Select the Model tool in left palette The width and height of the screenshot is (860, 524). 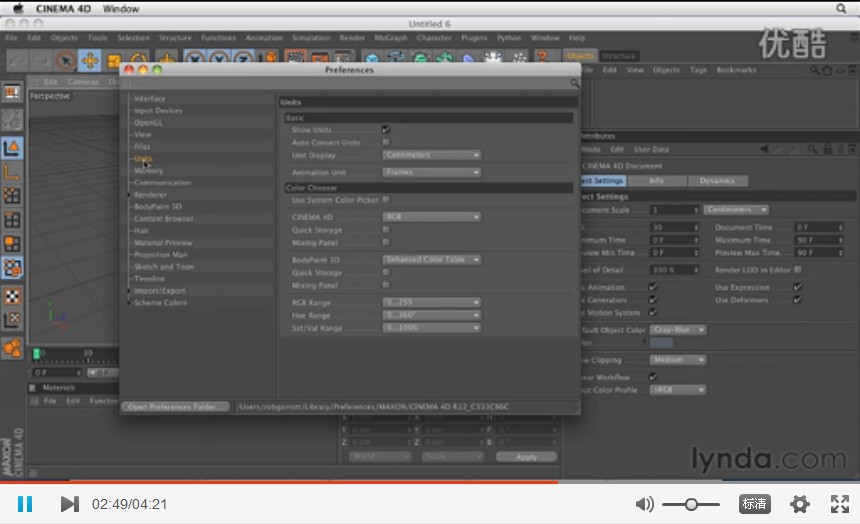(12, 148)
